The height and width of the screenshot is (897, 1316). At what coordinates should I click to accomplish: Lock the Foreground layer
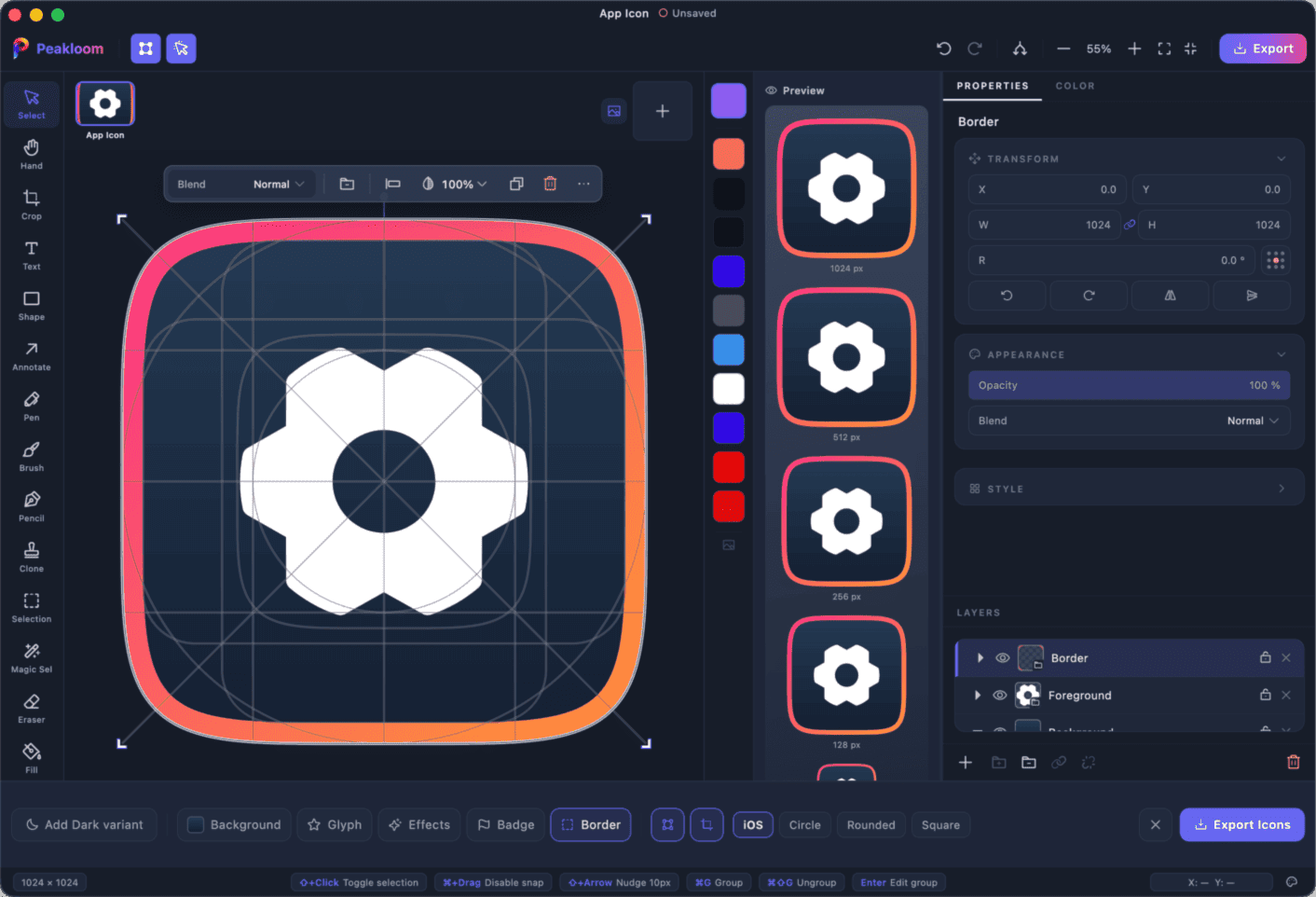1265,695
